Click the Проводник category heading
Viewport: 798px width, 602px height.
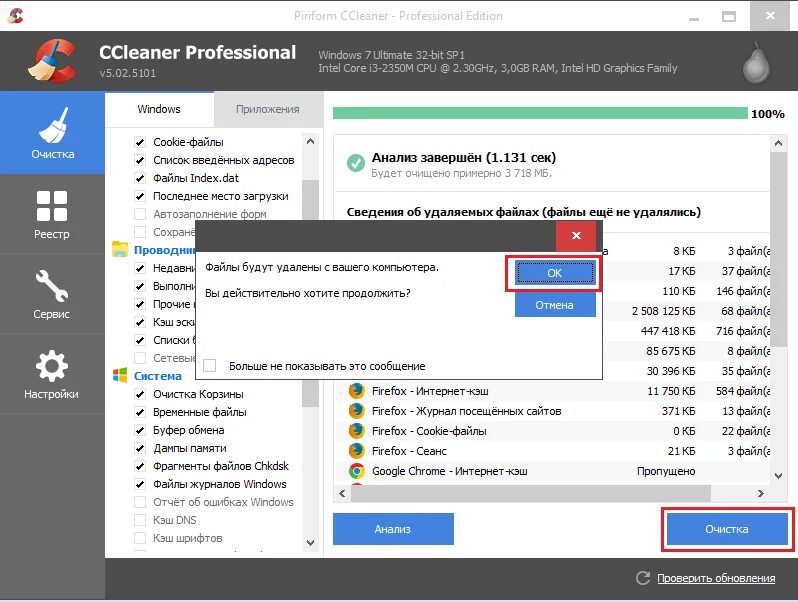tap(164, 250)
